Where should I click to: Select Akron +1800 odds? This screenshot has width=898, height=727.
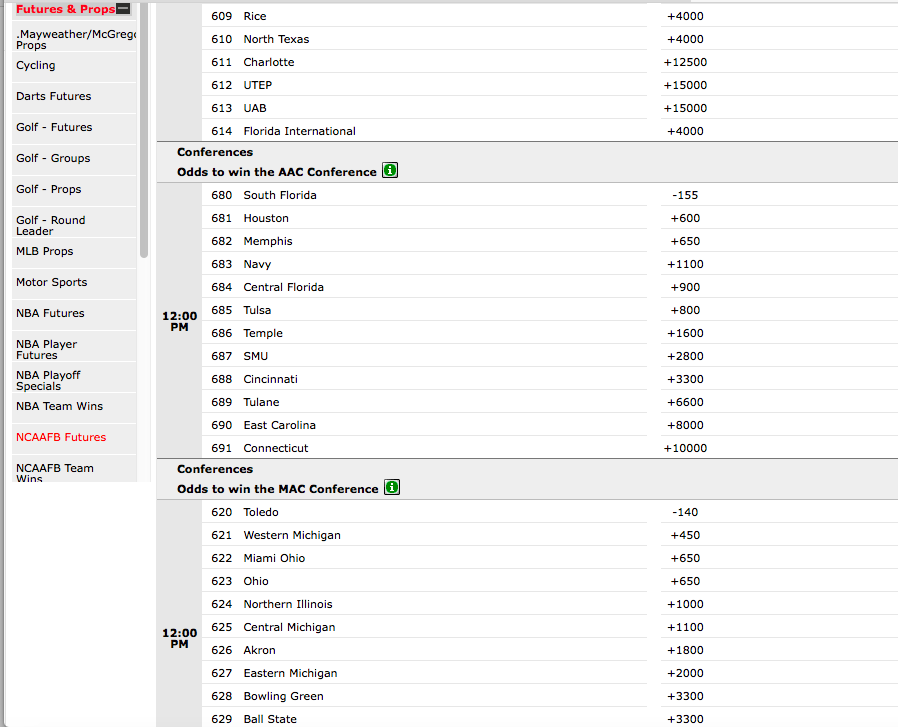coord(685,650)
